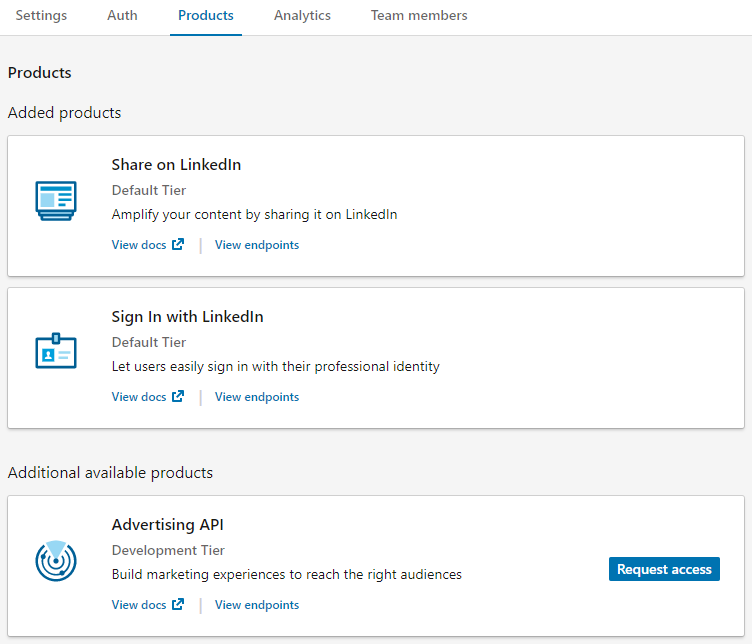752x644 pixels.
Task: Open View docs for Share on LinkedIn
Action: tap(139, 245)
